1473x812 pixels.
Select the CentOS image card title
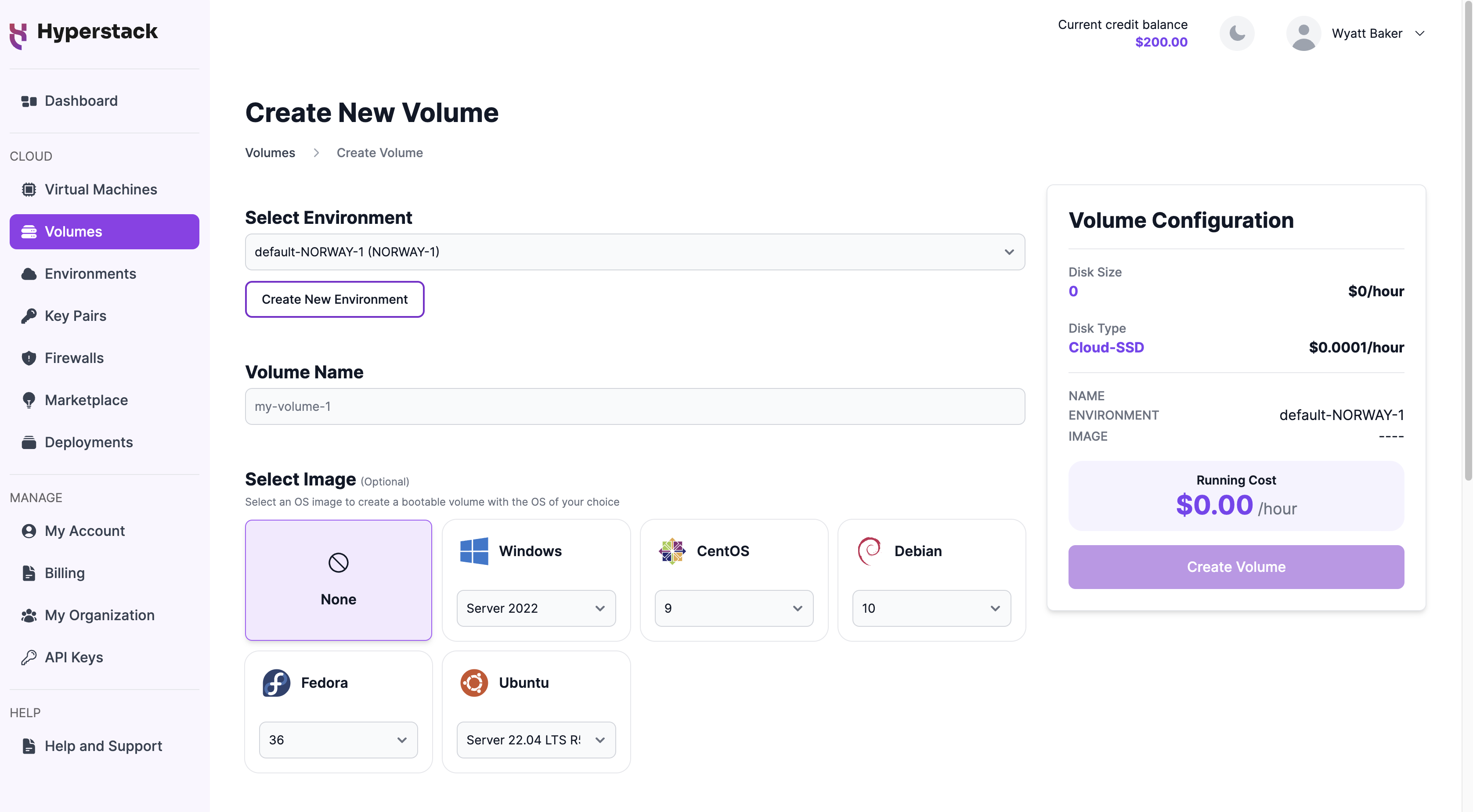pyautogui.click(x=723, y=551)
